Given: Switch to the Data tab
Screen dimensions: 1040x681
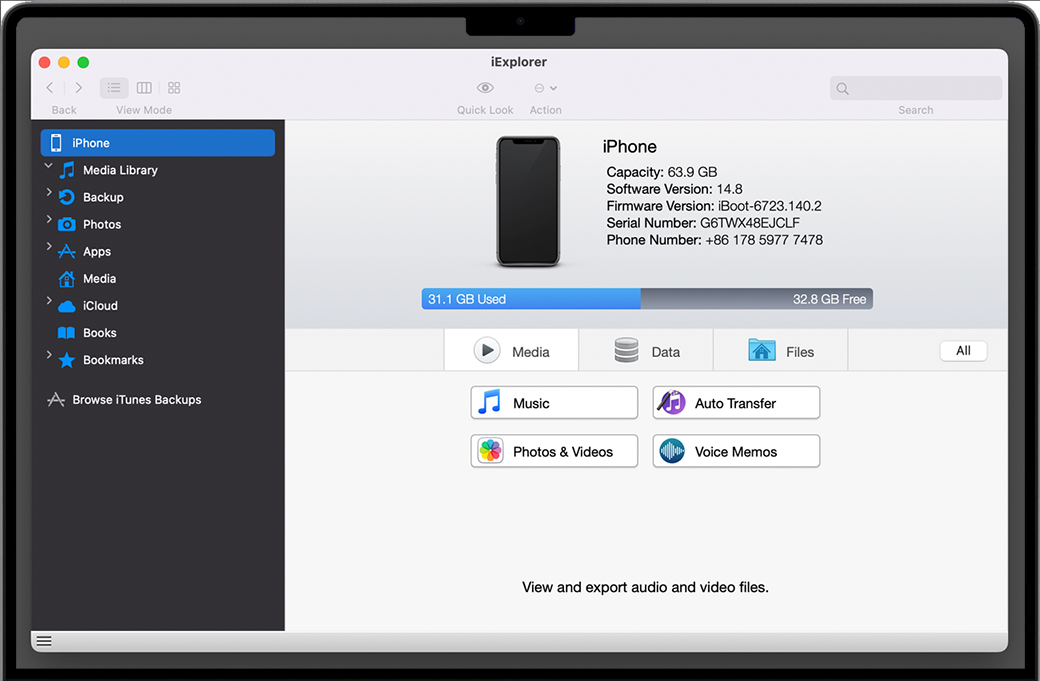Looking at the screenshot, I should (646, 350).
